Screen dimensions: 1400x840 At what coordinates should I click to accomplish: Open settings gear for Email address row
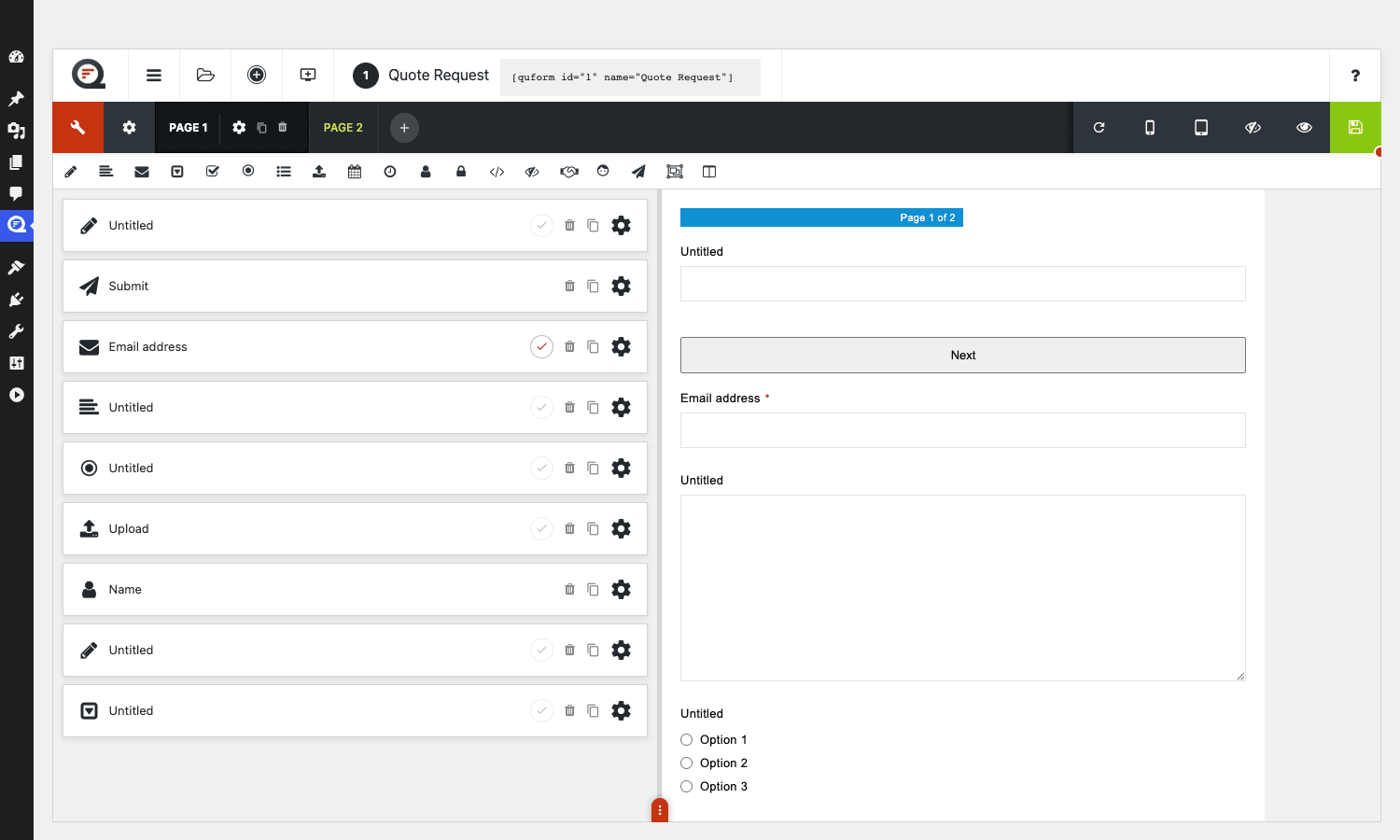point(621,347)
